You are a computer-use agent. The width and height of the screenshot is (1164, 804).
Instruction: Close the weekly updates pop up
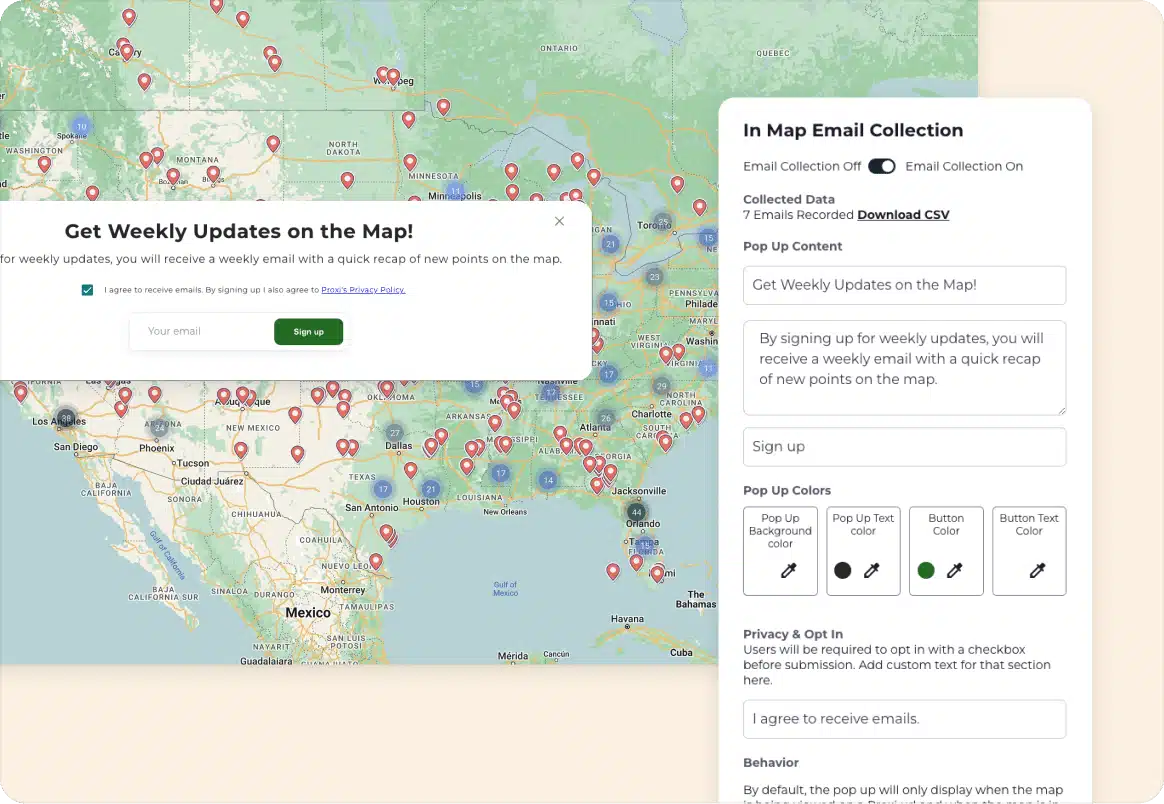[560, 221]
